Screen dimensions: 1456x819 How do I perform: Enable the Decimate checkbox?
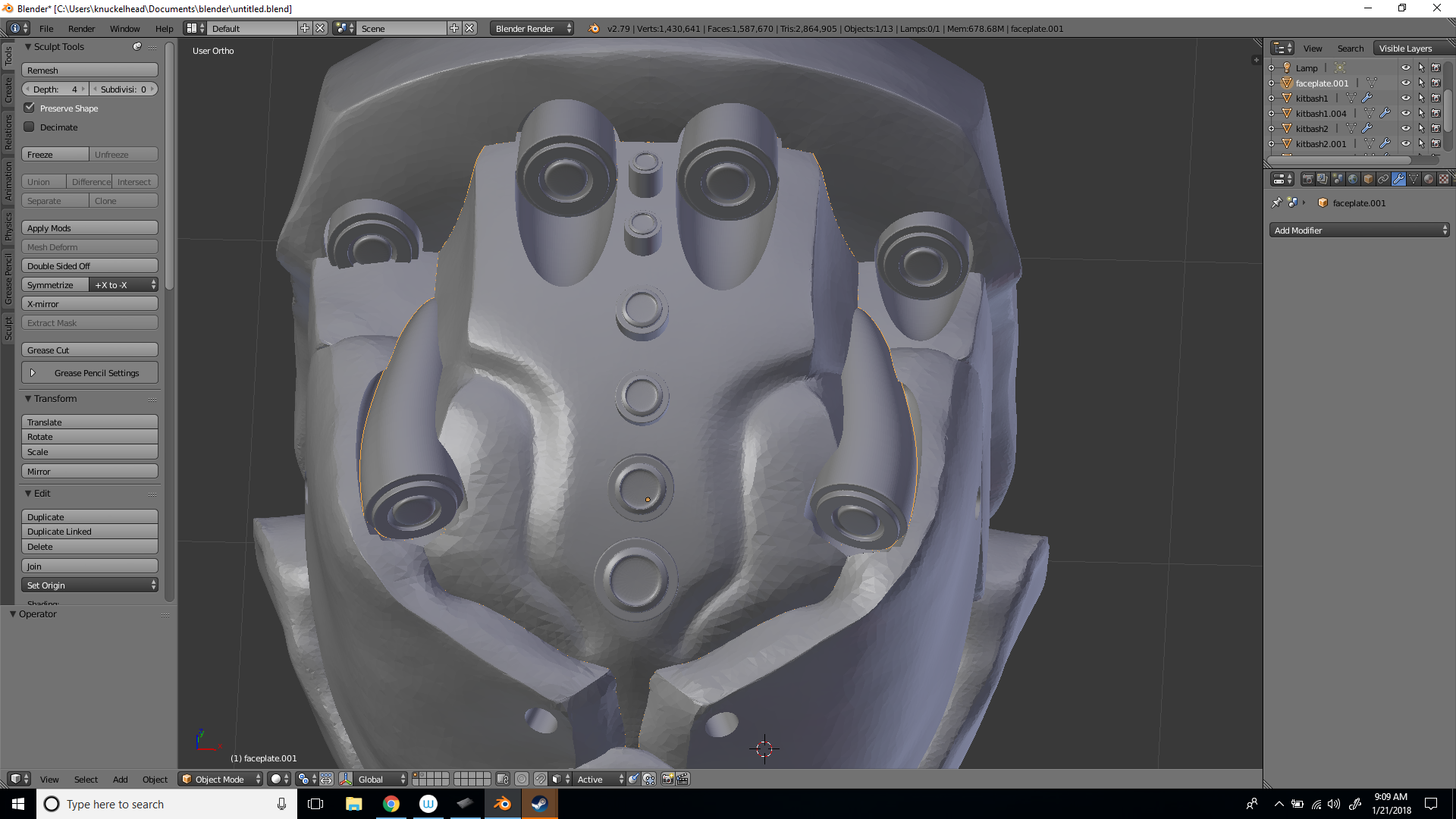30,127
